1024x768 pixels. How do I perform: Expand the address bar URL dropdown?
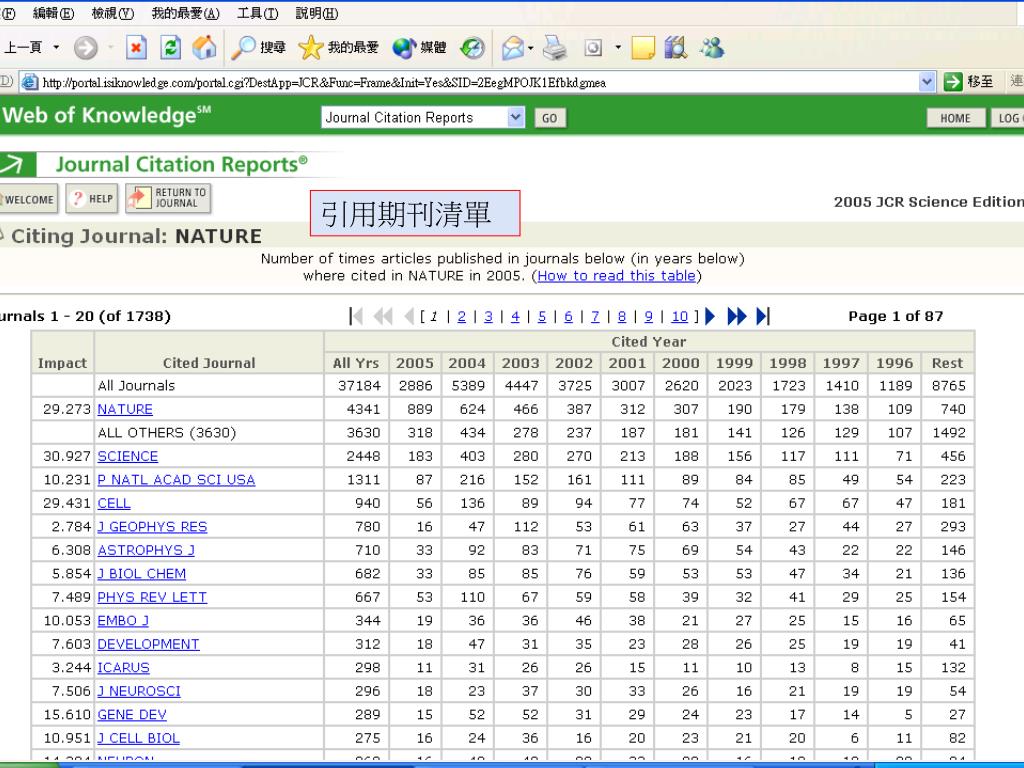(927, 82)
